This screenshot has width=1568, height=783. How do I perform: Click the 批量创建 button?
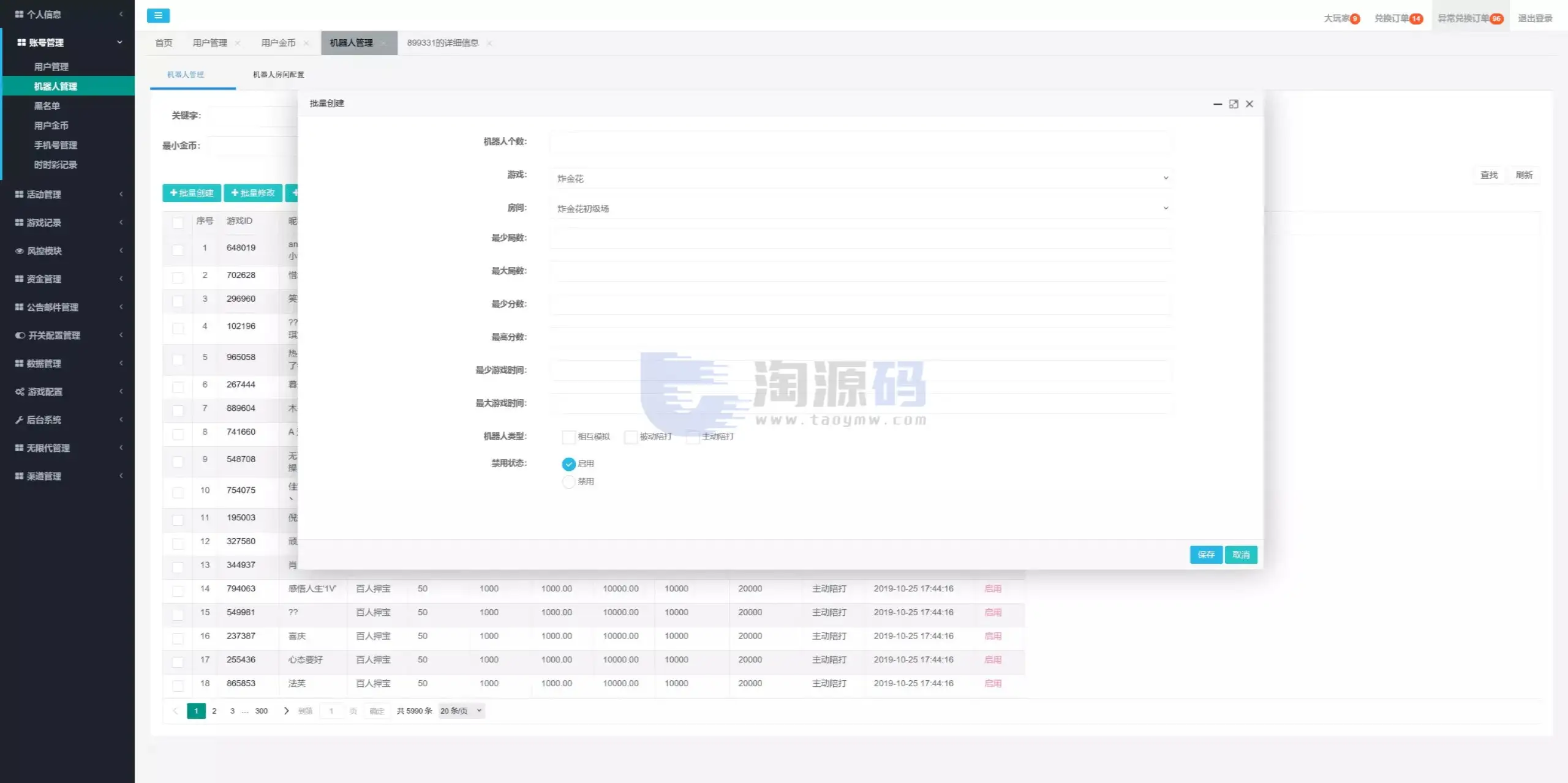(192, 193)
